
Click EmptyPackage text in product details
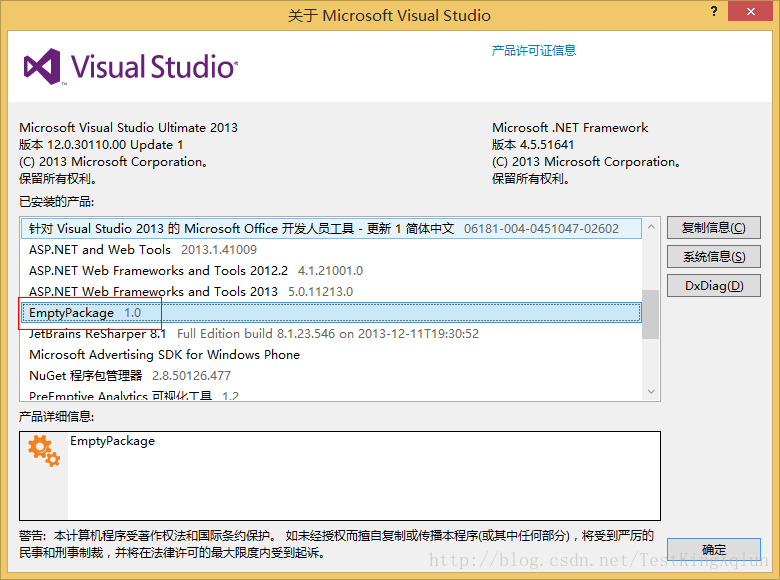point(112,441)
